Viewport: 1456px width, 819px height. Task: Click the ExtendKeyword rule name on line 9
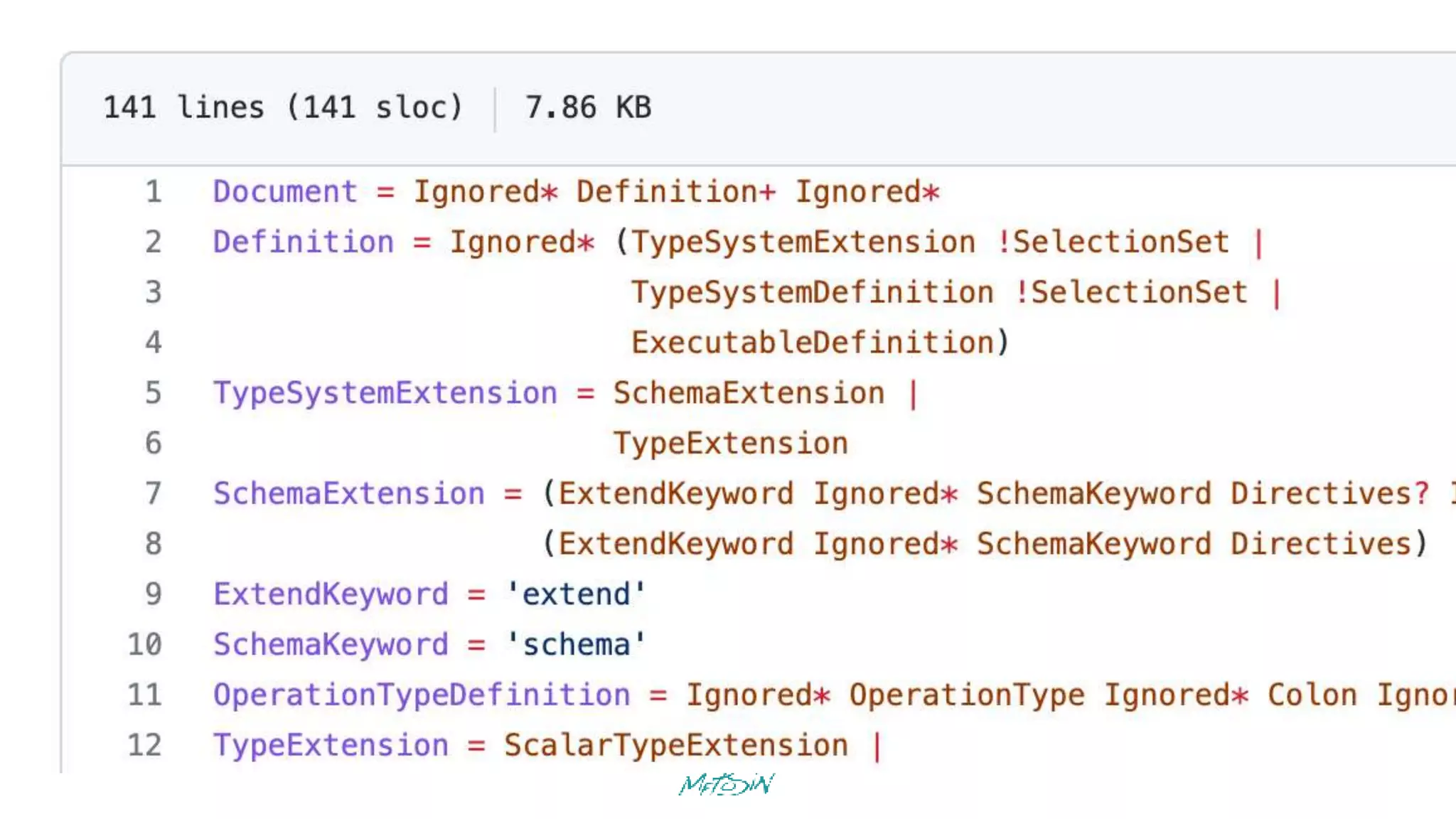(331, 594)
